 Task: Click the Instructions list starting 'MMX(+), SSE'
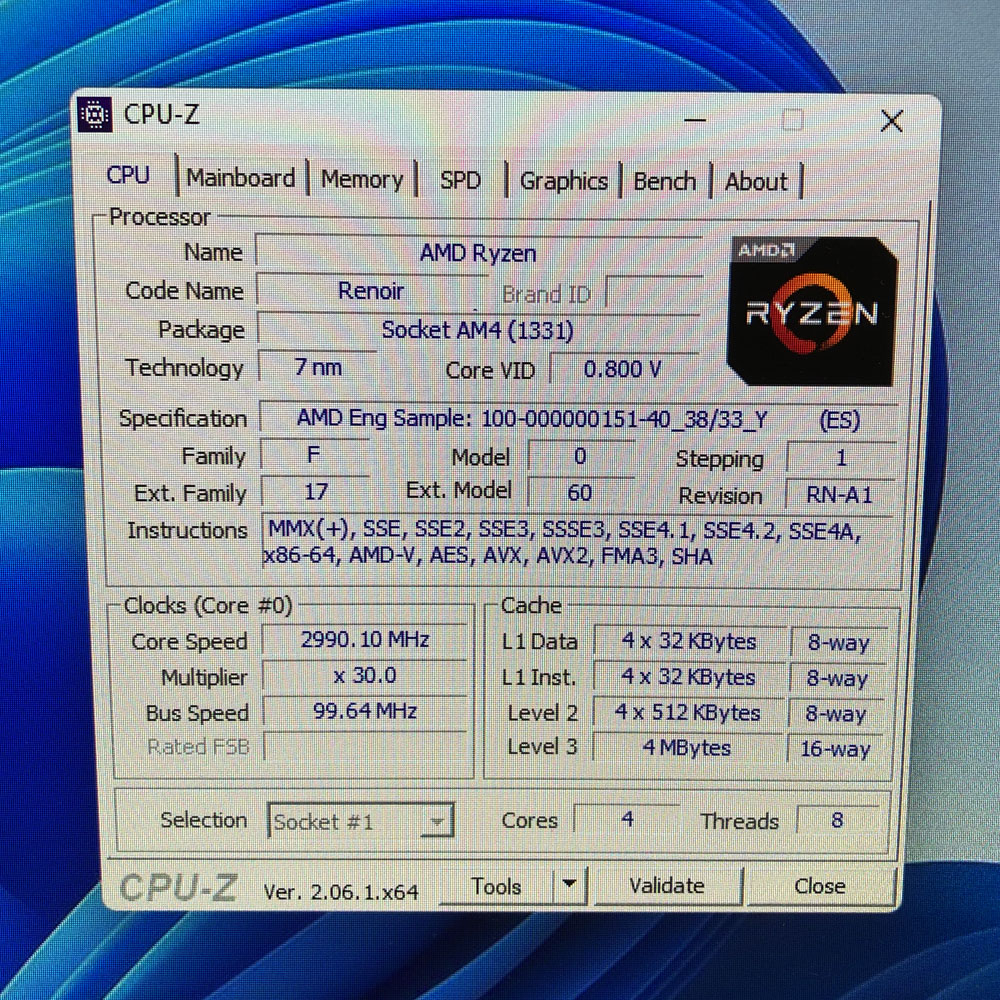578,543
